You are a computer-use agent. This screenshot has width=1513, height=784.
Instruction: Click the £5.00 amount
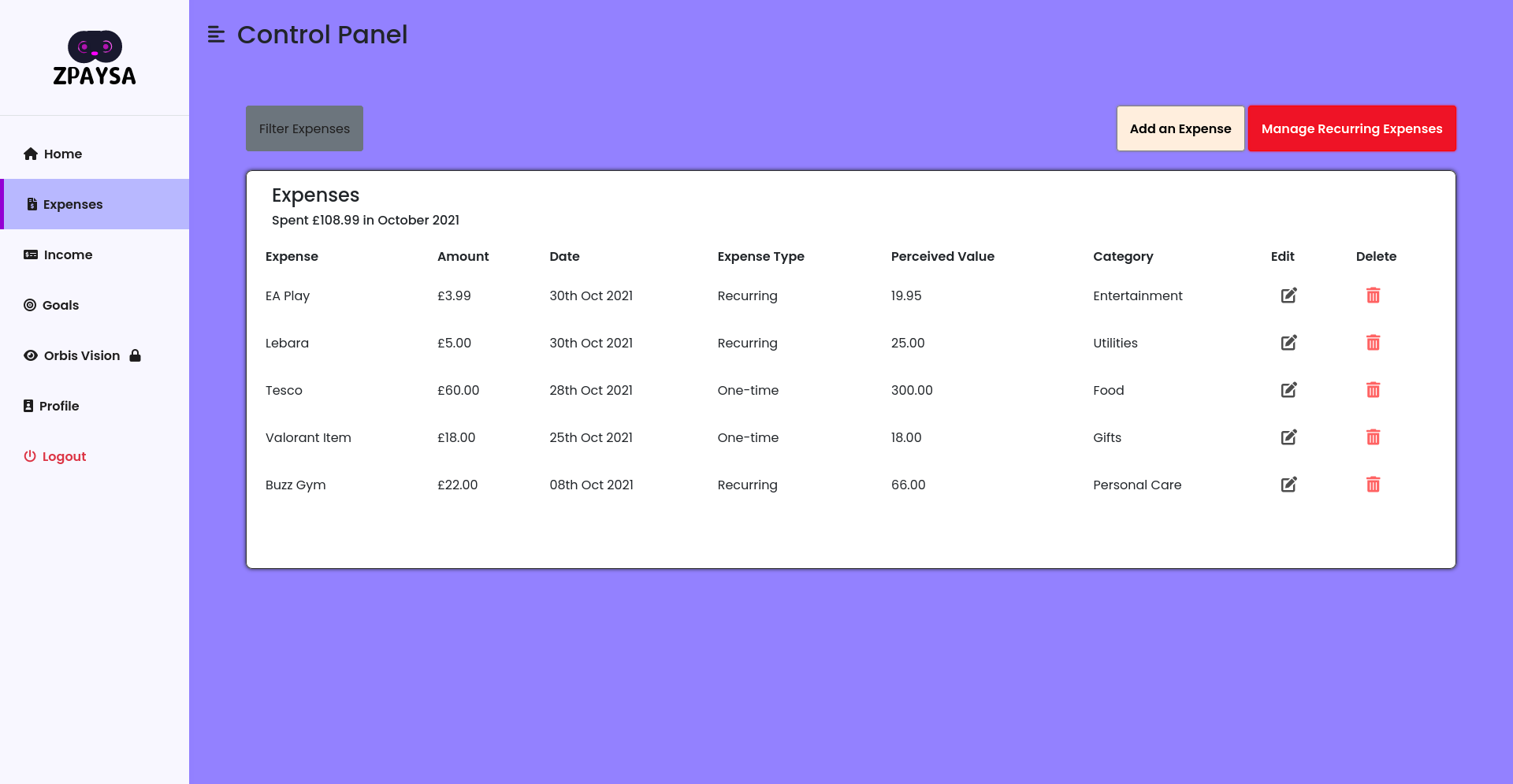[x=454, y=343]
